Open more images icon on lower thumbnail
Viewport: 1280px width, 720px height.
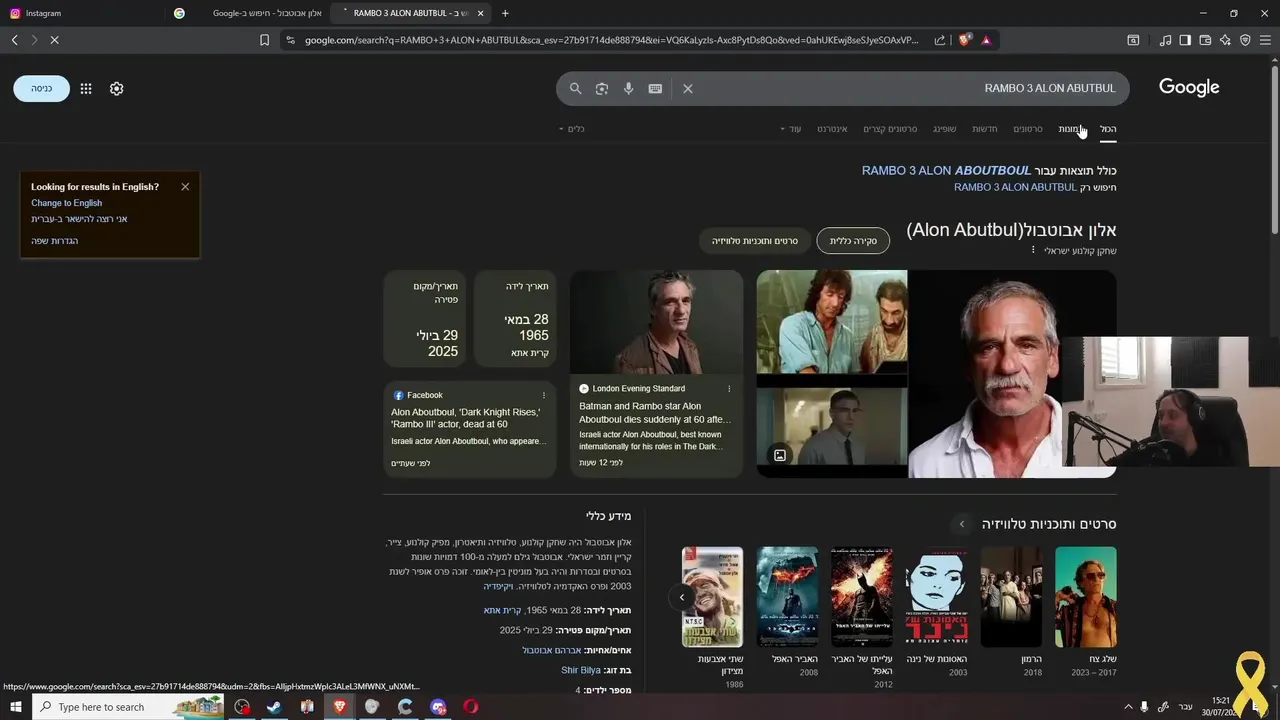pos(780,455)
